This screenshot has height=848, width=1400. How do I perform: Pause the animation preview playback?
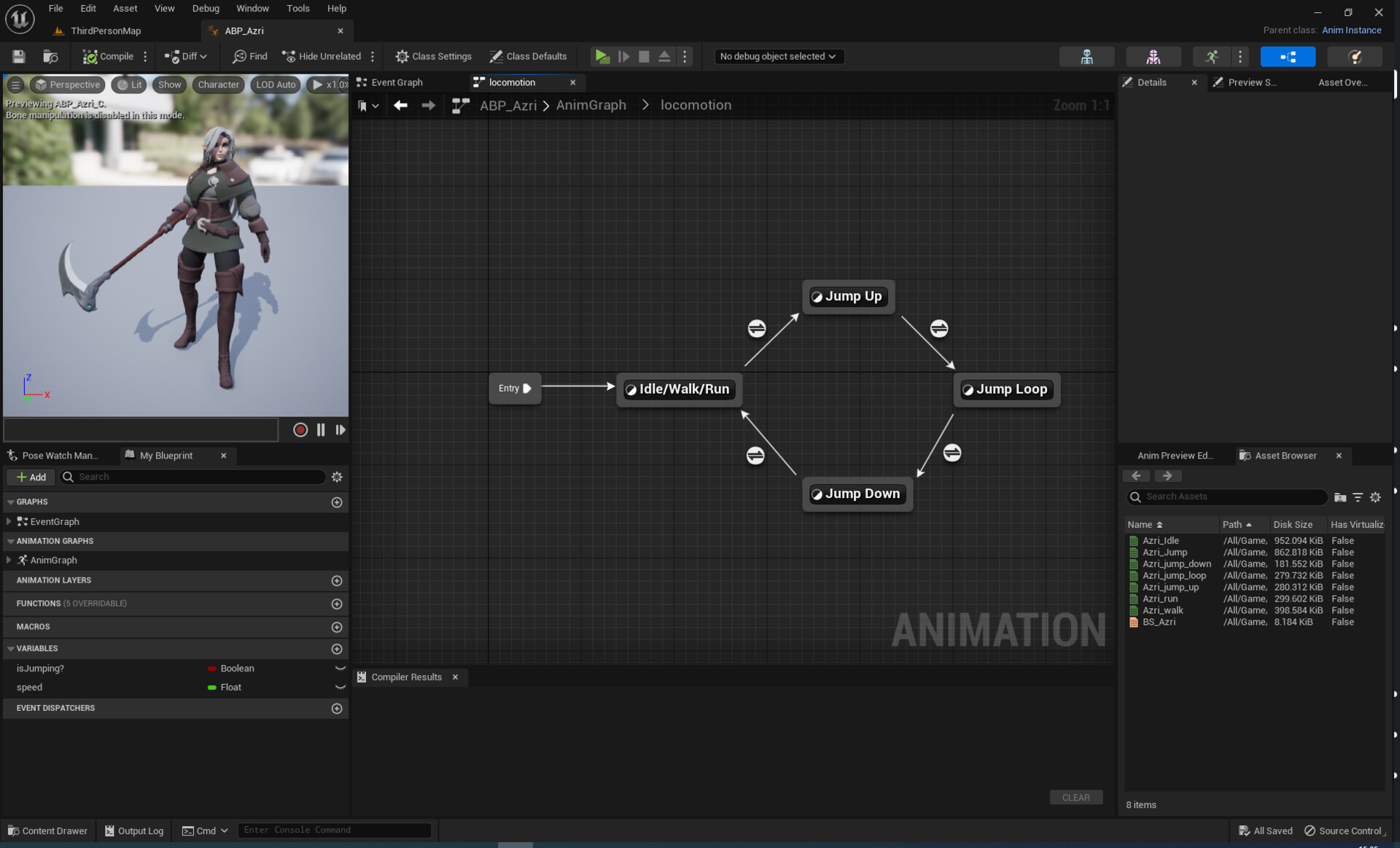click(320, 429)
